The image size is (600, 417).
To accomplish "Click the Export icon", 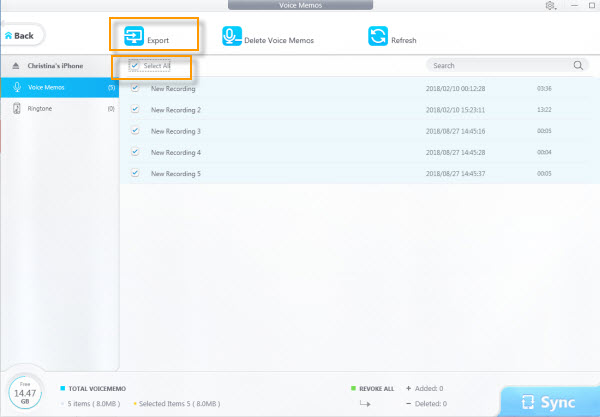I will click(x=133, y=37).
